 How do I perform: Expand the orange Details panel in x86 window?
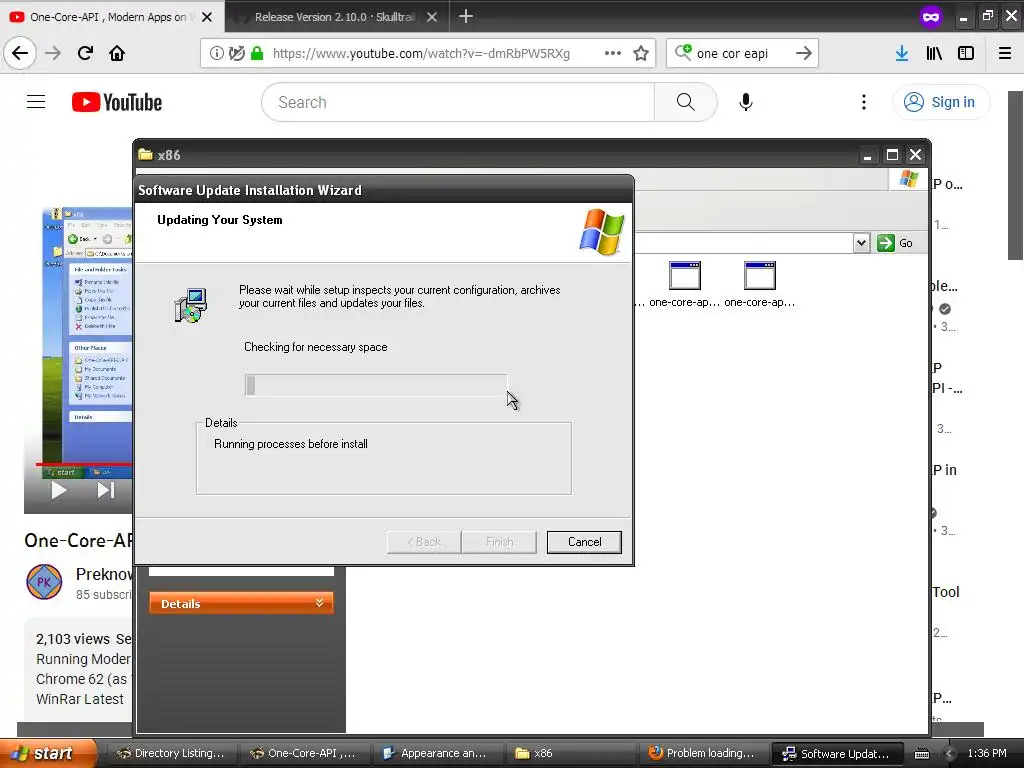241,603
